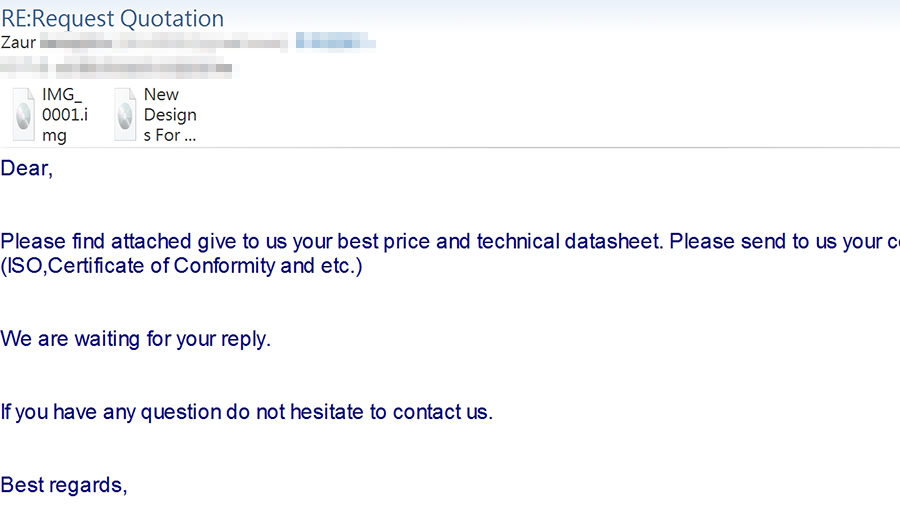Select sender name Zaur
This screenshot has width=900, height=507.
[x=18, y=42]
